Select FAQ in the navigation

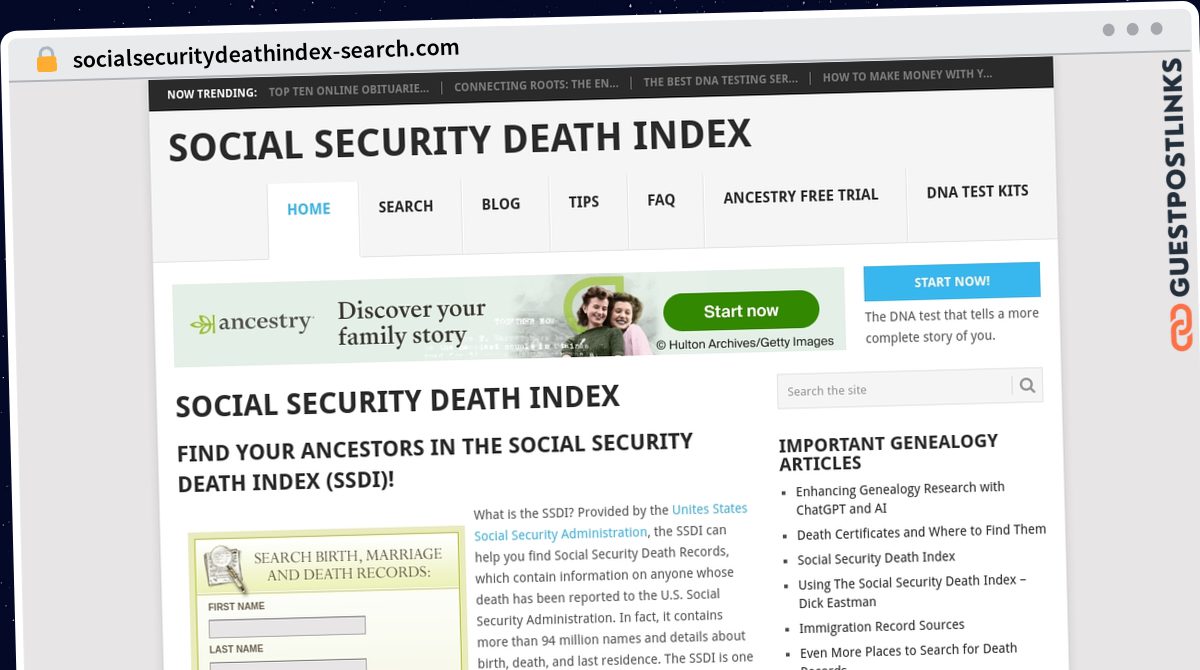click(x=661, y=200)
